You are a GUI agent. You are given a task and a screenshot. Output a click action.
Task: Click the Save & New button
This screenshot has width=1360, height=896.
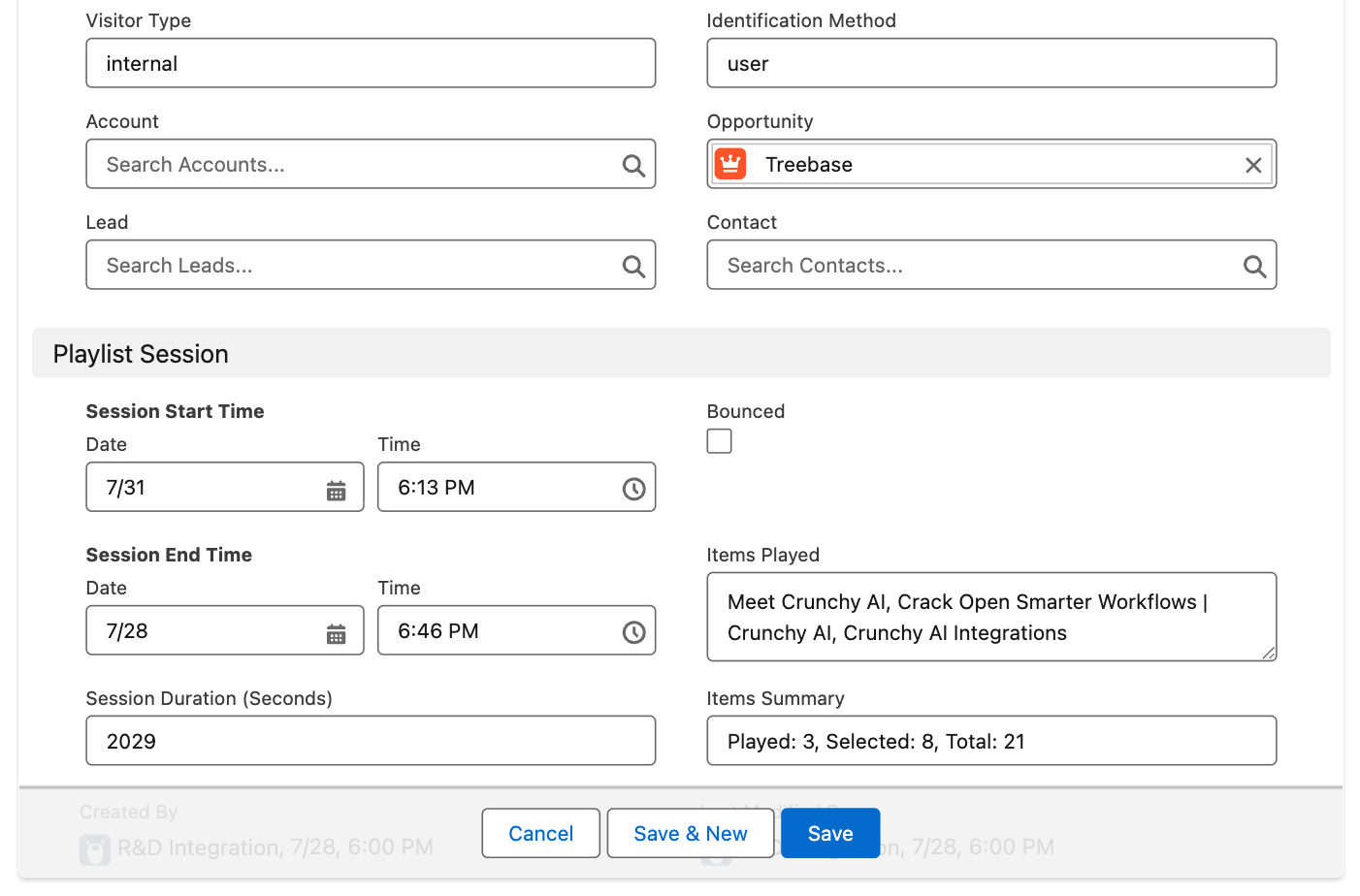[x=690, y=833]
